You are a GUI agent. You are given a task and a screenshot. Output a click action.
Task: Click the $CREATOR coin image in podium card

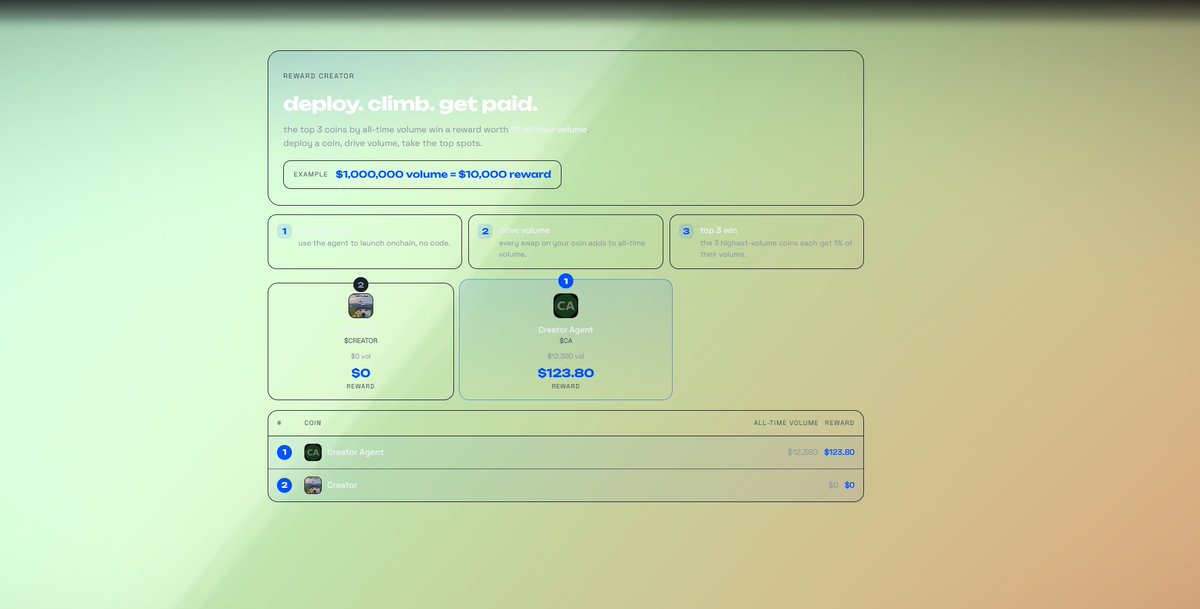coord(361,306)
